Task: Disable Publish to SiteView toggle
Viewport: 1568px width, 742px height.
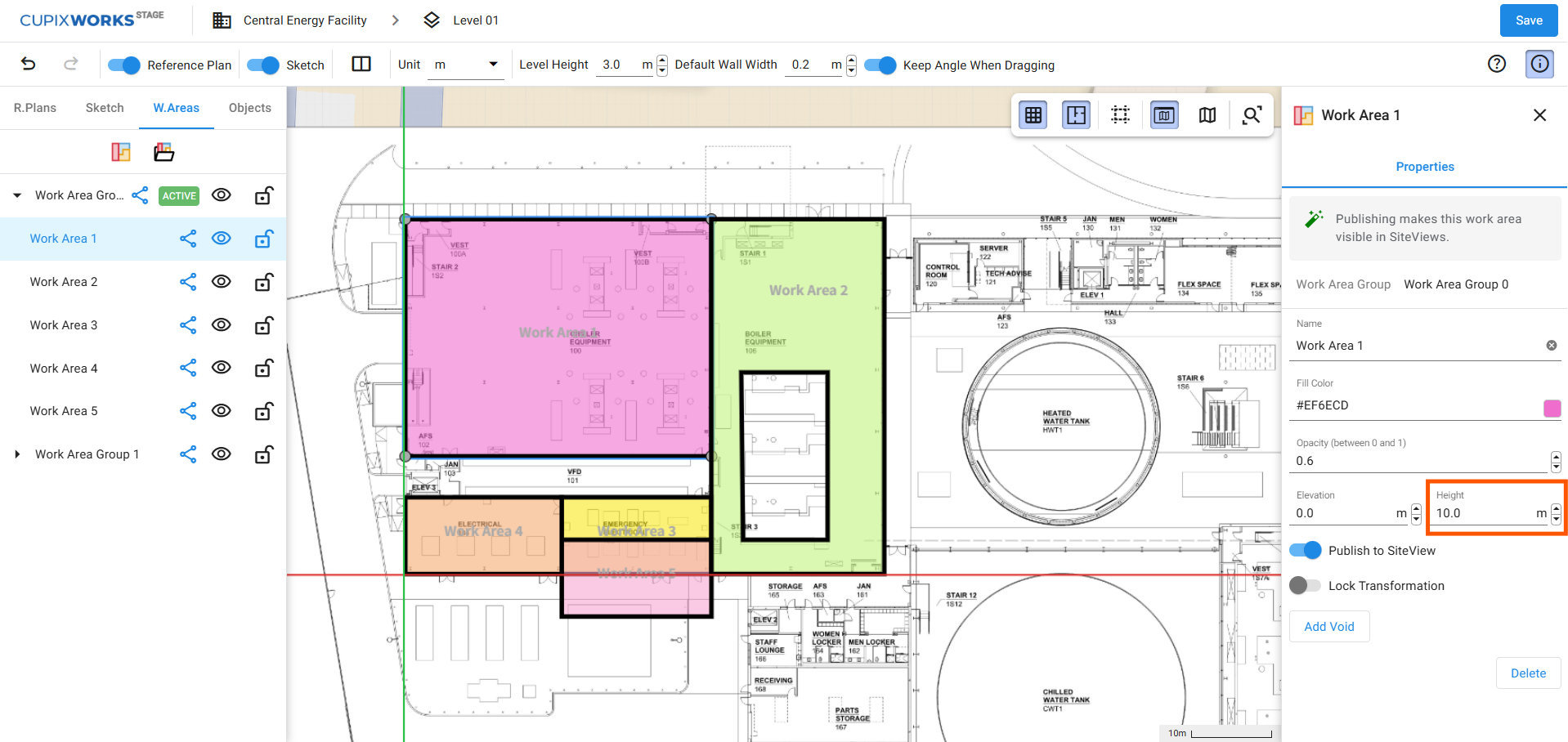Action: 1306,551
